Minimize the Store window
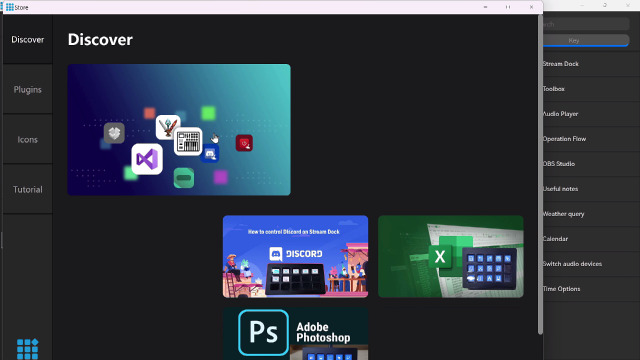This screenshot has width=640, height=360. tap(485, 7)
